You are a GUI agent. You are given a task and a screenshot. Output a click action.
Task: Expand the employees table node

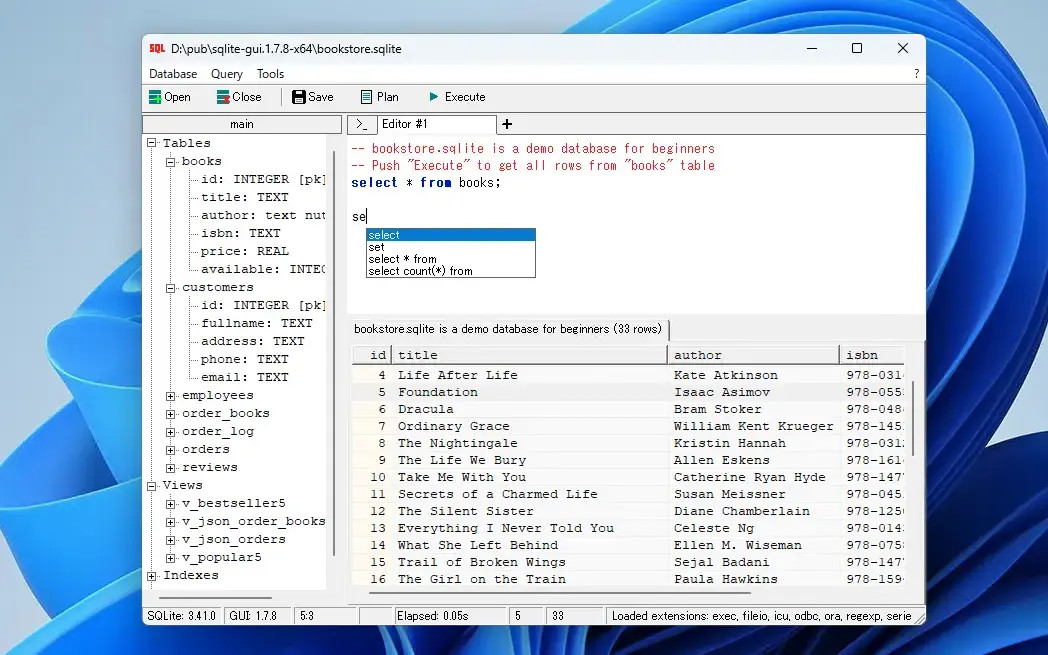click(x=168, y=395)
